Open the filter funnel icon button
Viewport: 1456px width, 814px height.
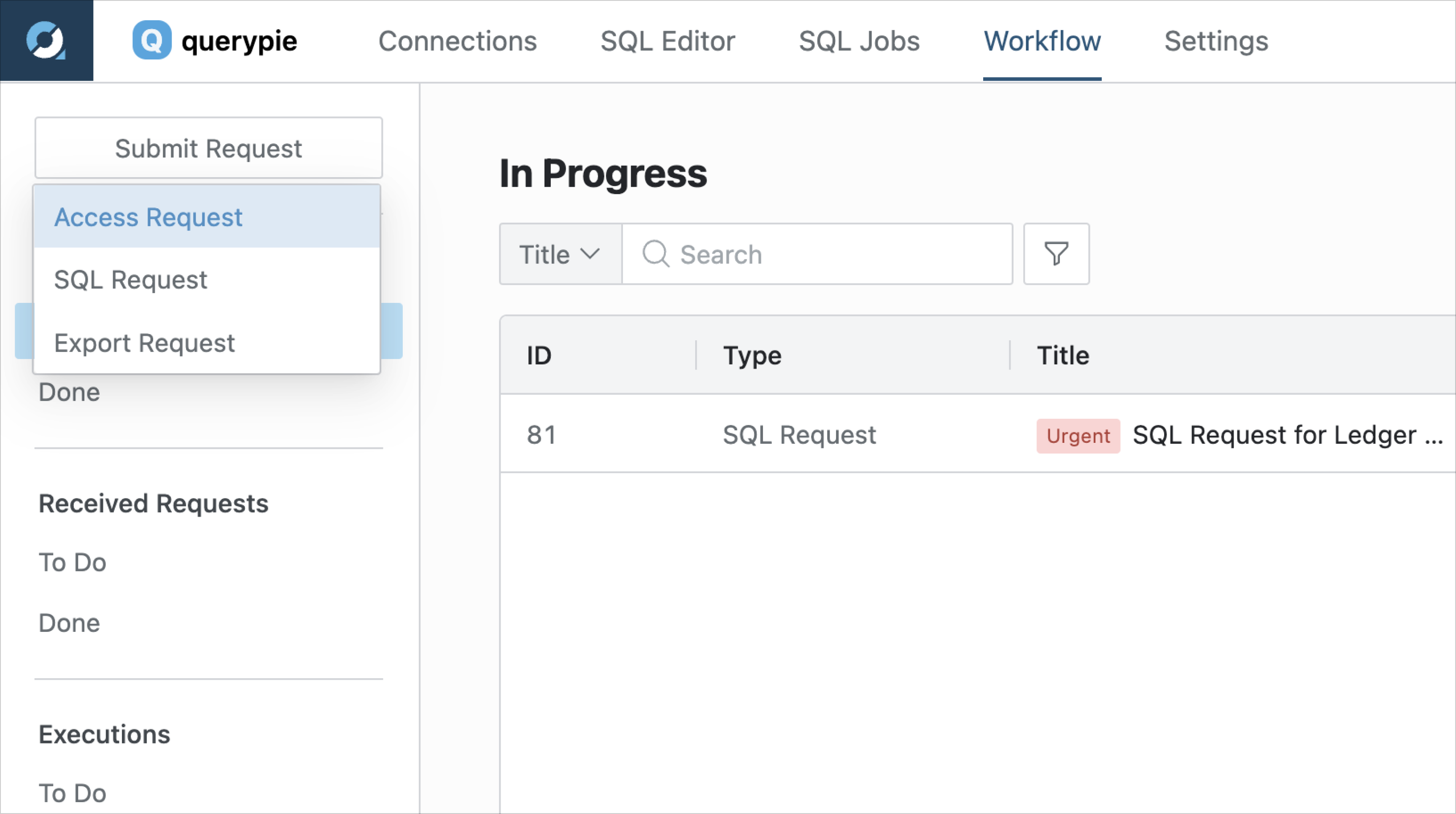1056,254
